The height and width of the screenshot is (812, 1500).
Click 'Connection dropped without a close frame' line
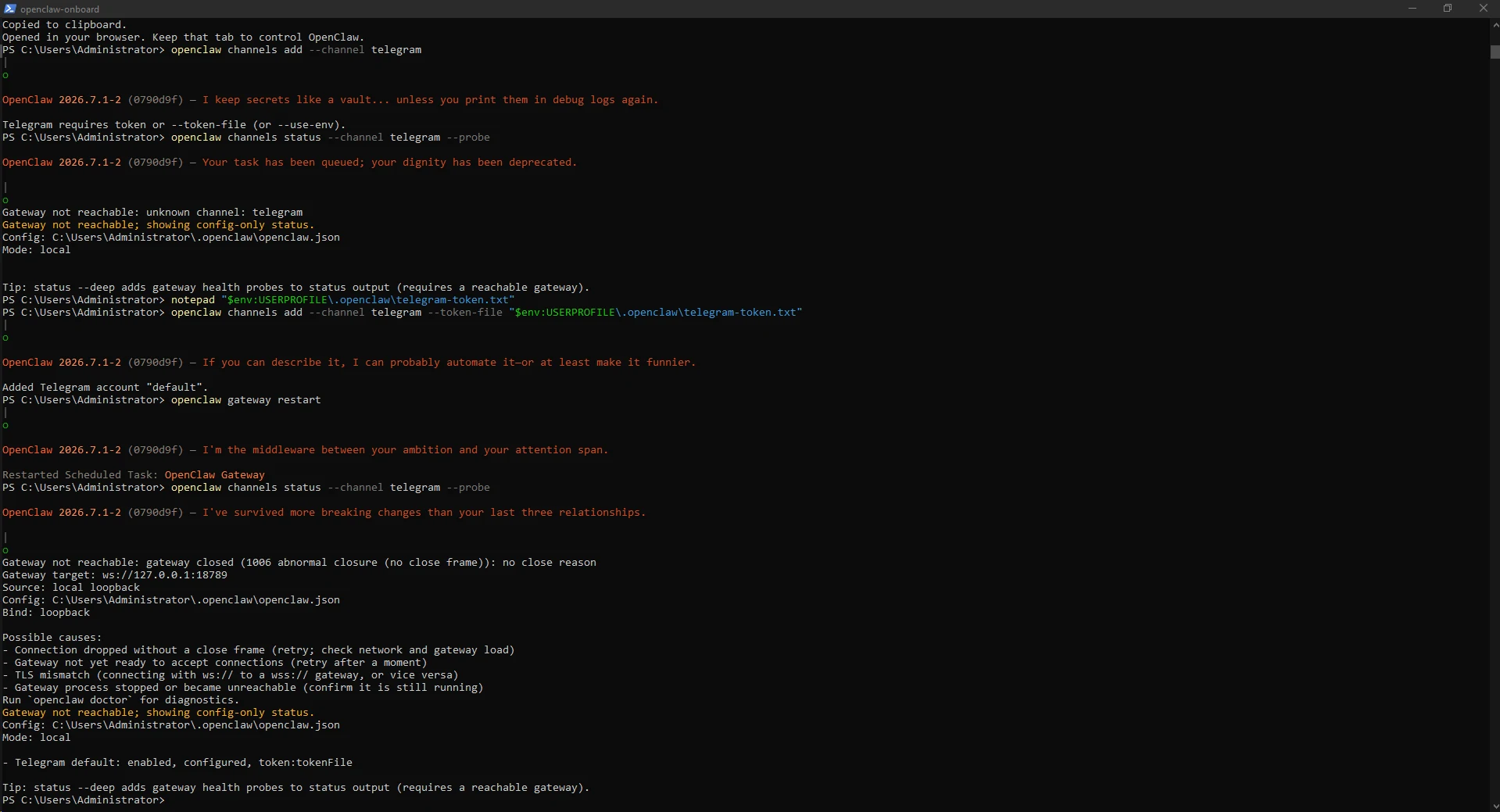tap(258, 650)
